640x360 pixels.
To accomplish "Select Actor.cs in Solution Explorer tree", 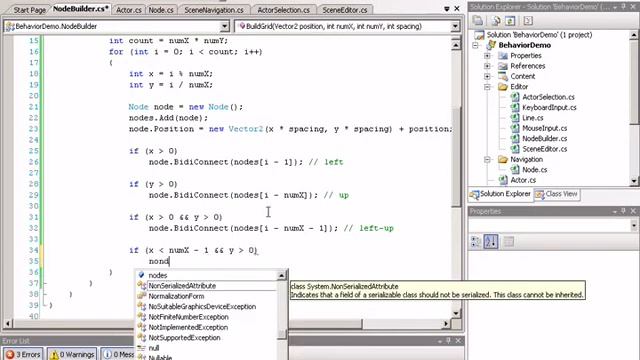I will coord(523,180).
